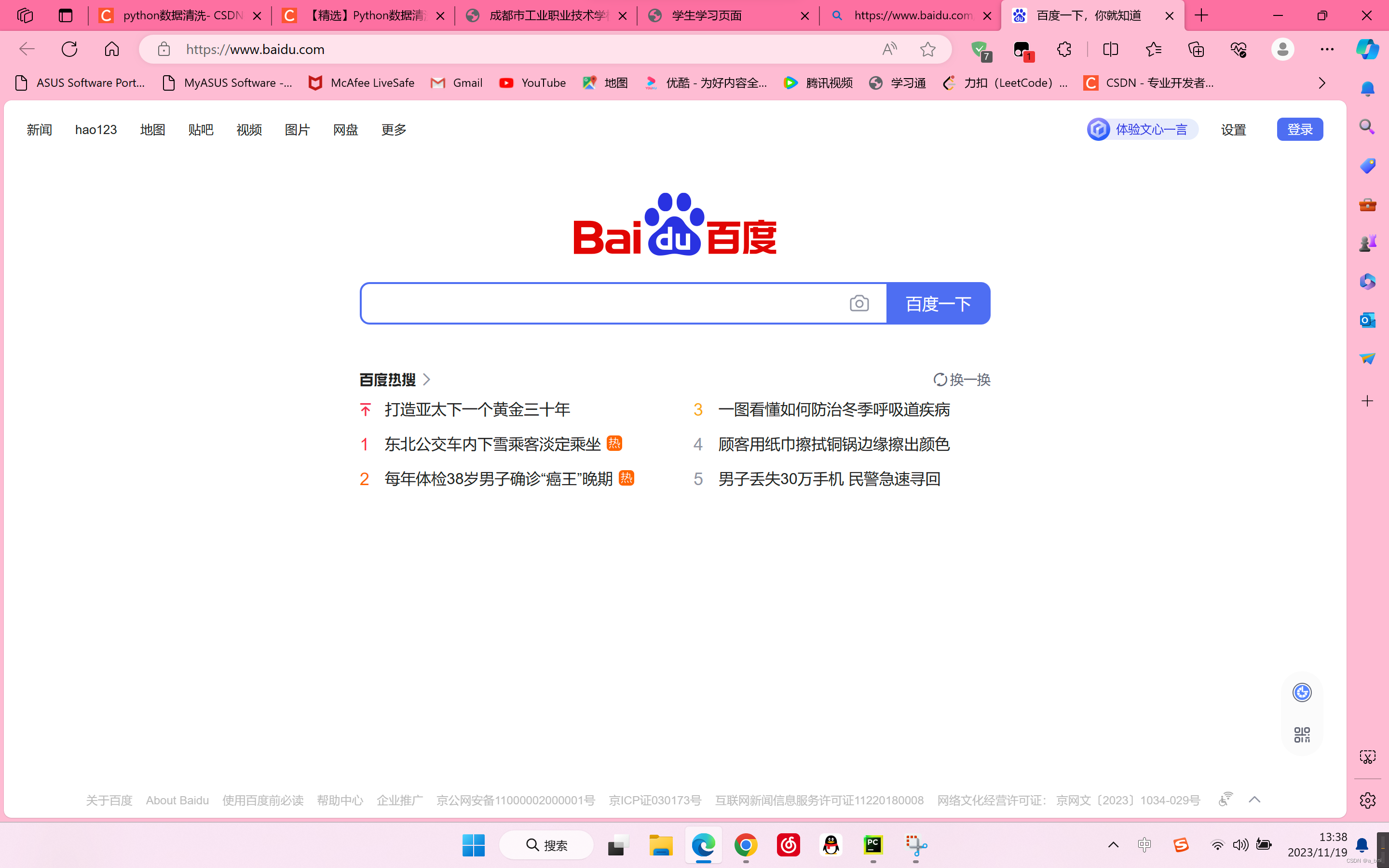Click the QR code icon
Viewport: 1389px width, 868px height.
pyautogui.click(x=1302, y=734)
